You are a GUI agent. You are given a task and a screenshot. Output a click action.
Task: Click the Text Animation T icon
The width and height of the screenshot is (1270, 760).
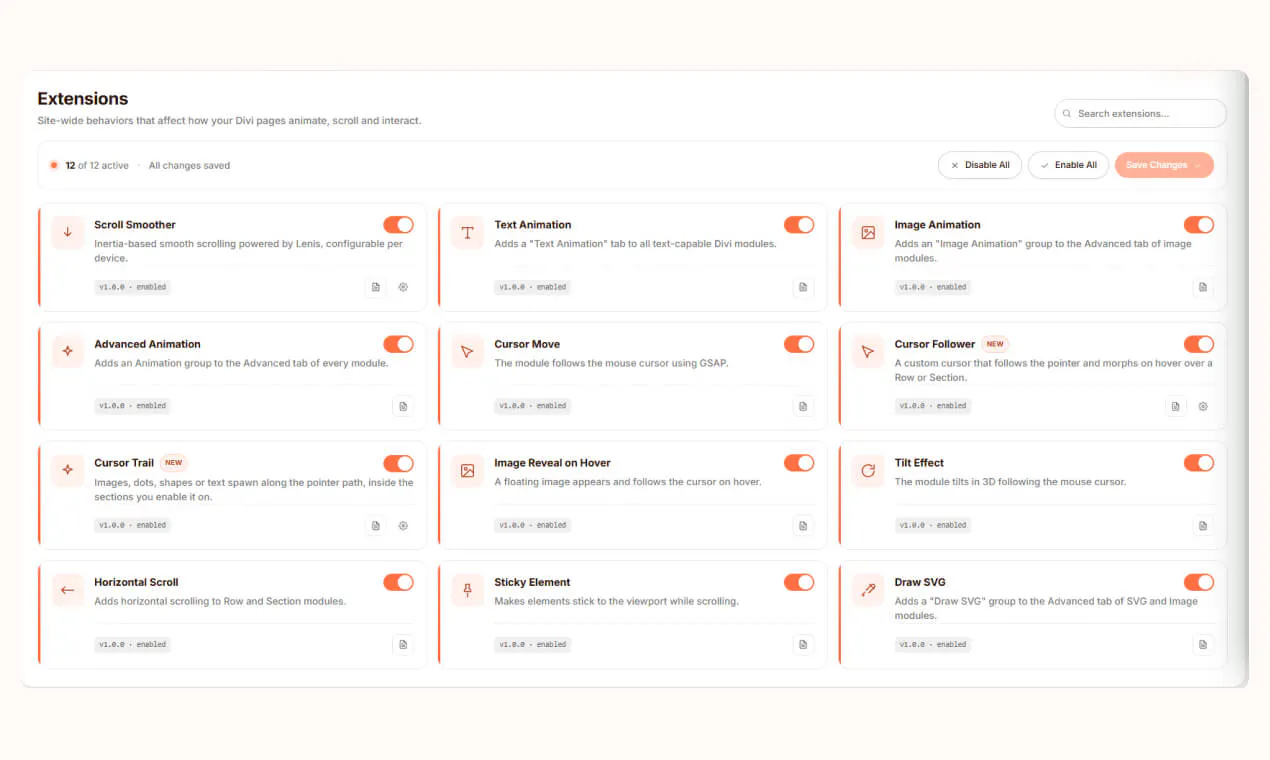467,233
